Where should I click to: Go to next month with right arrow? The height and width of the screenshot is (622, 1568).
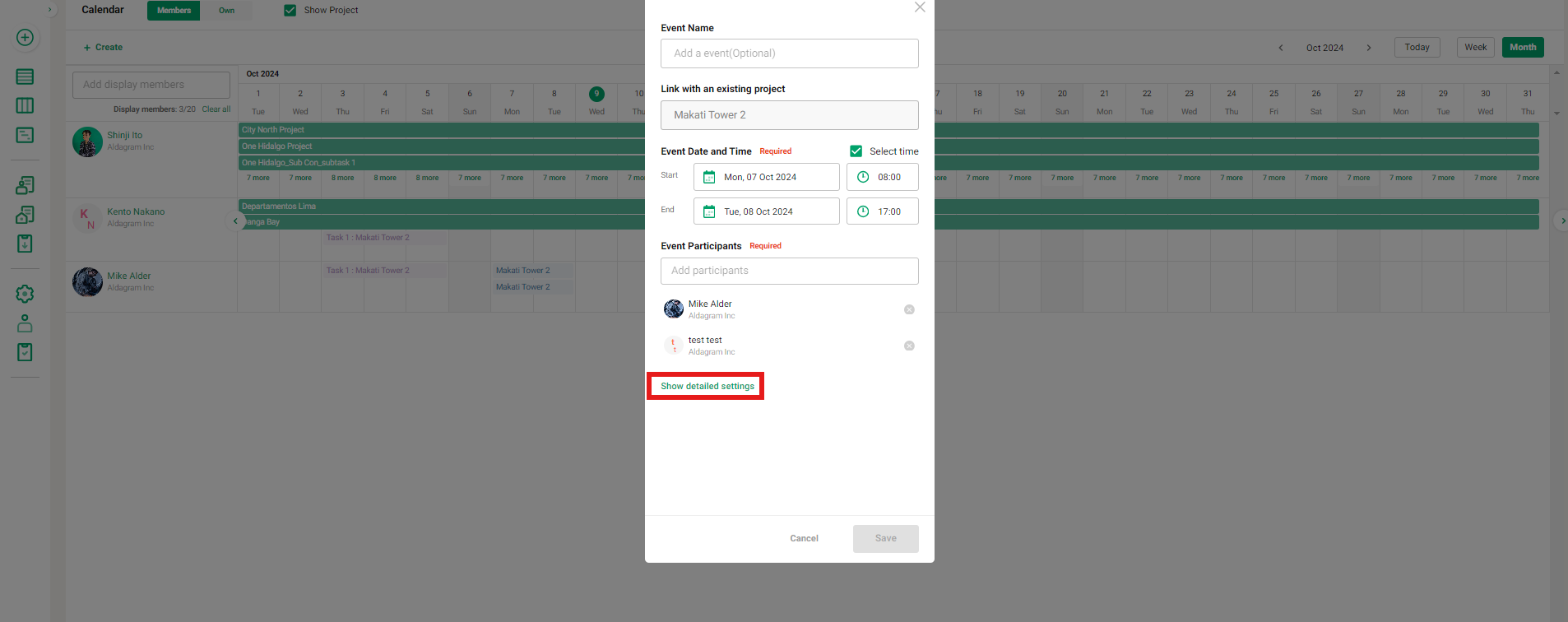pyautogui.click(x=1369, y=48)
